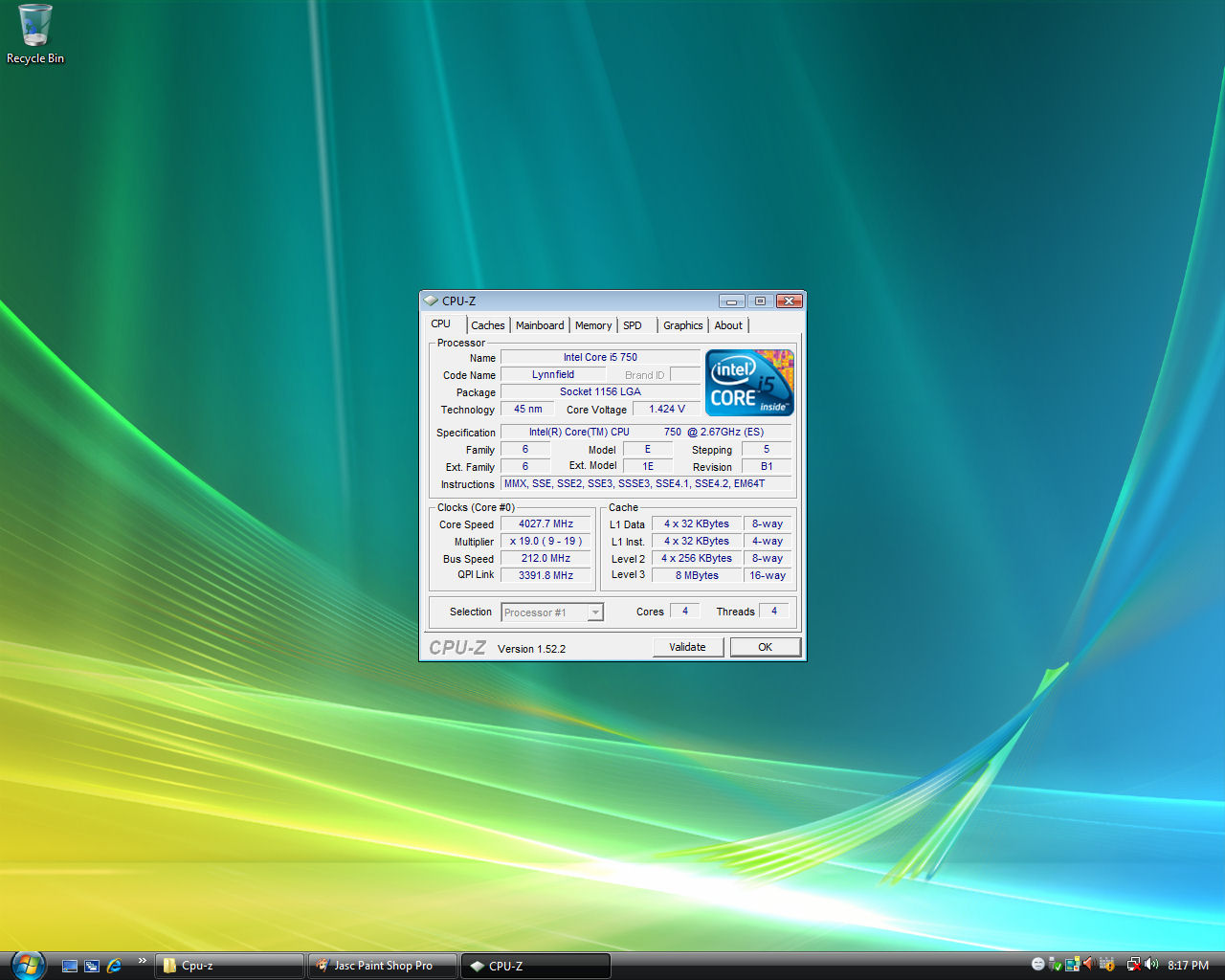Switch to the Cpu-z folder taskbar button
Image resolution: width=1225 pixels, height=980 pixels.
click(x=230, y=966)
